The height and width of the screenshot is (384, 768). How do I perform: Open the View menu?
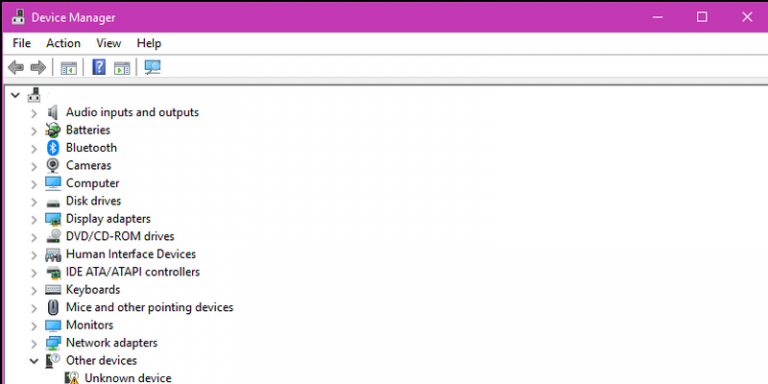[x=108, y=43]
